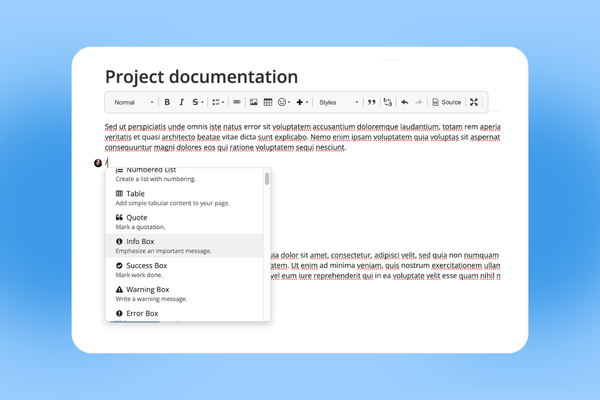The image size is (600, 400).
Task: Maximize the editor with fullscreen icon
Action: [474, 102]
